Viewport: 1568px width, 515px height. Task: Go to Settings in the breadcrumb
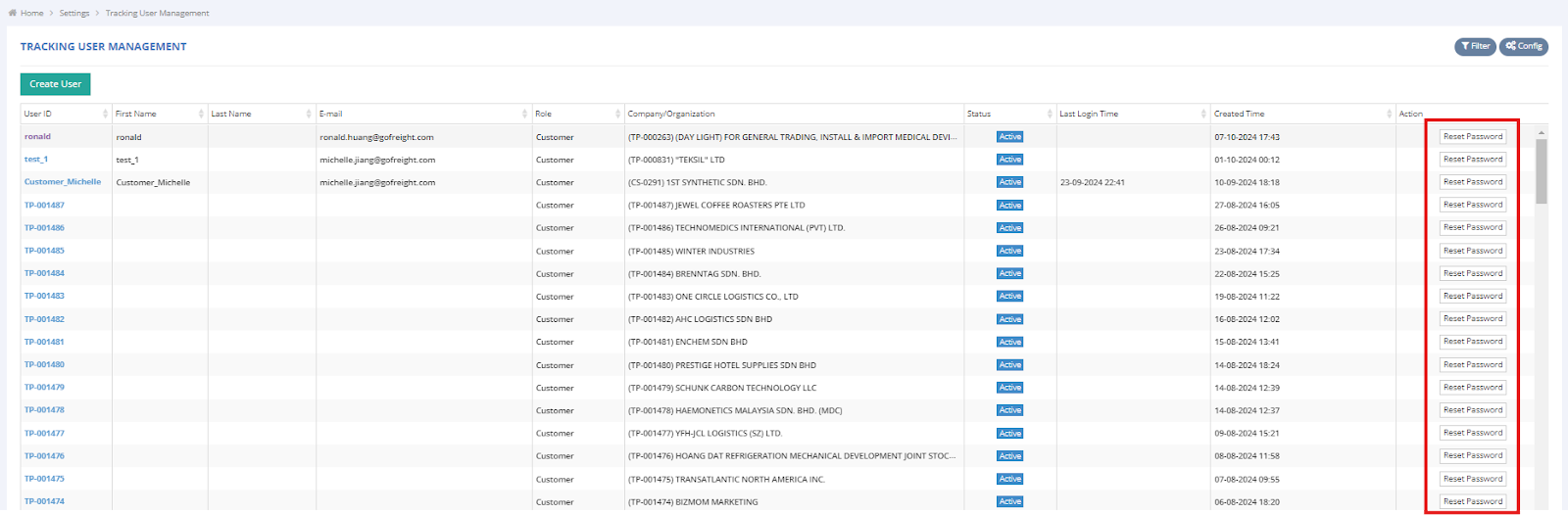[74, 14]
